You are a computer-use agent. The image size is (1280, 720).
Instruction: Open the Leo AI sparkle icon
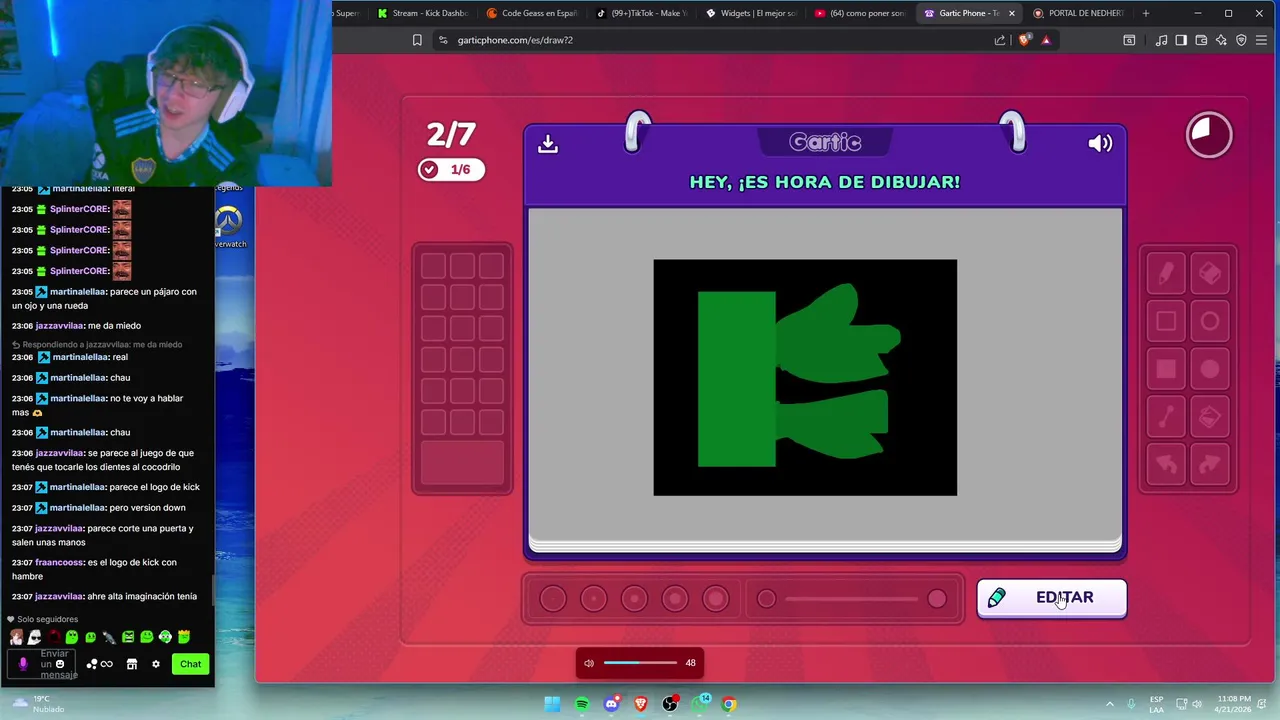[1221, 40]
